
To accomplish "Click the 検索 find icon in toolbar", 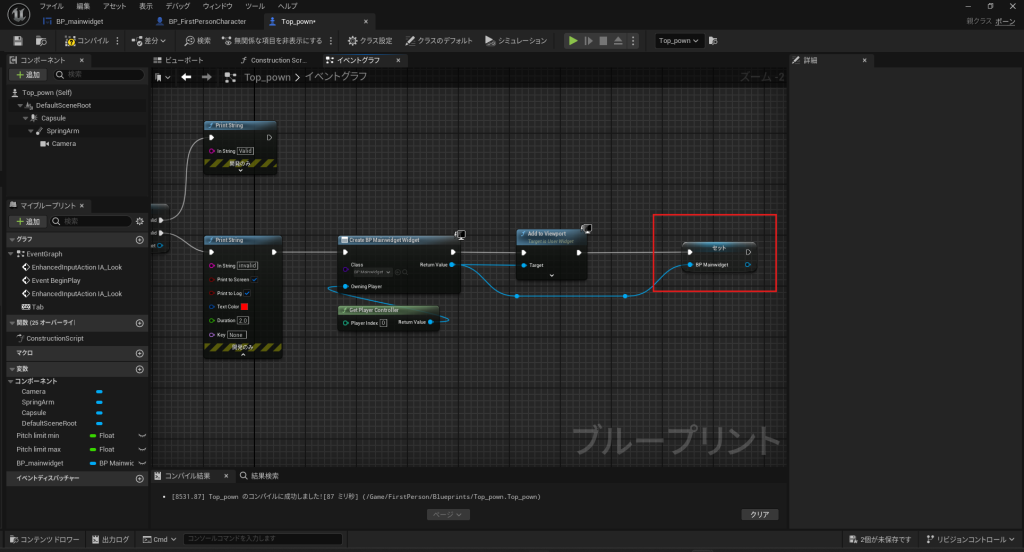I will [189, 41].
